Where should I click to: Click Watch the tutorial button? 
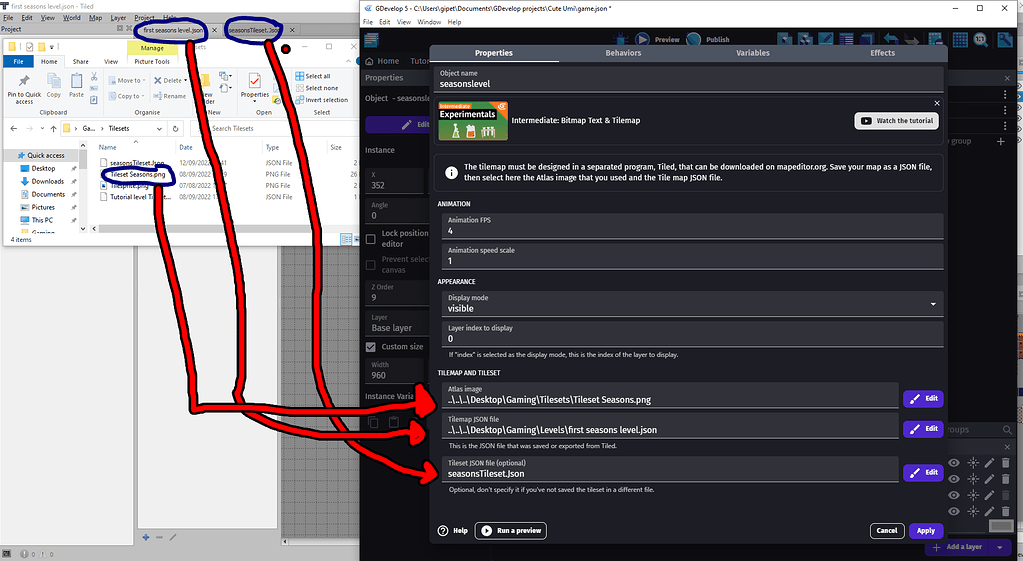897,121
